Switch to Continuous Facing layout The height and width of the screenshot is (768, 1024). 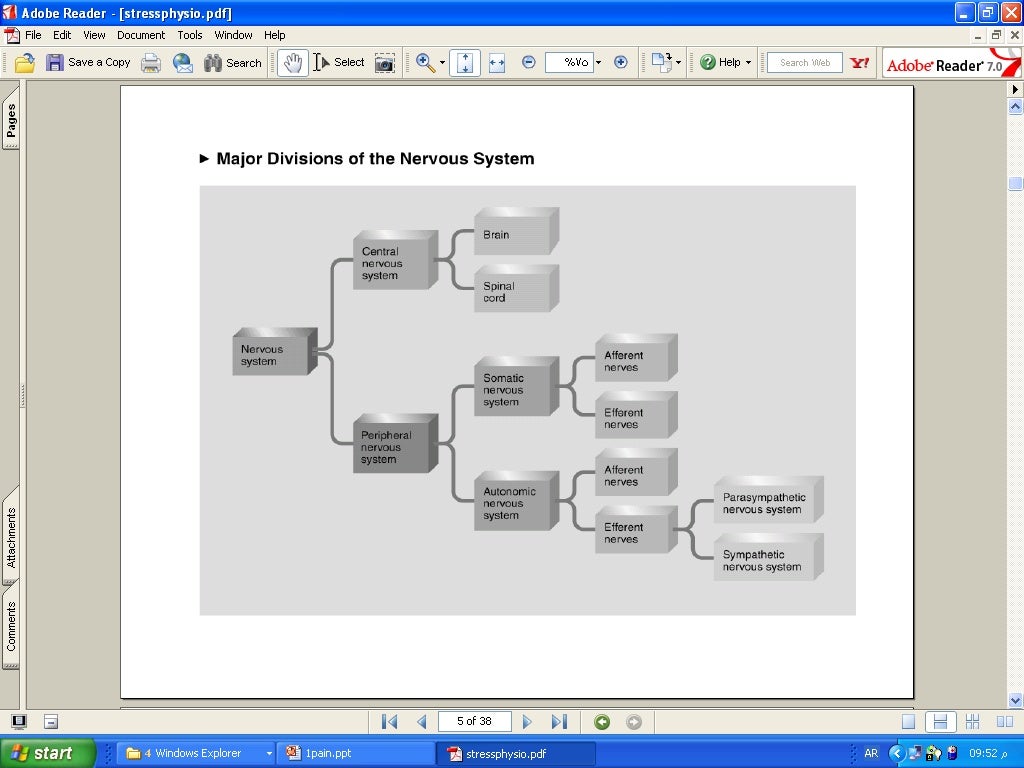973,722
